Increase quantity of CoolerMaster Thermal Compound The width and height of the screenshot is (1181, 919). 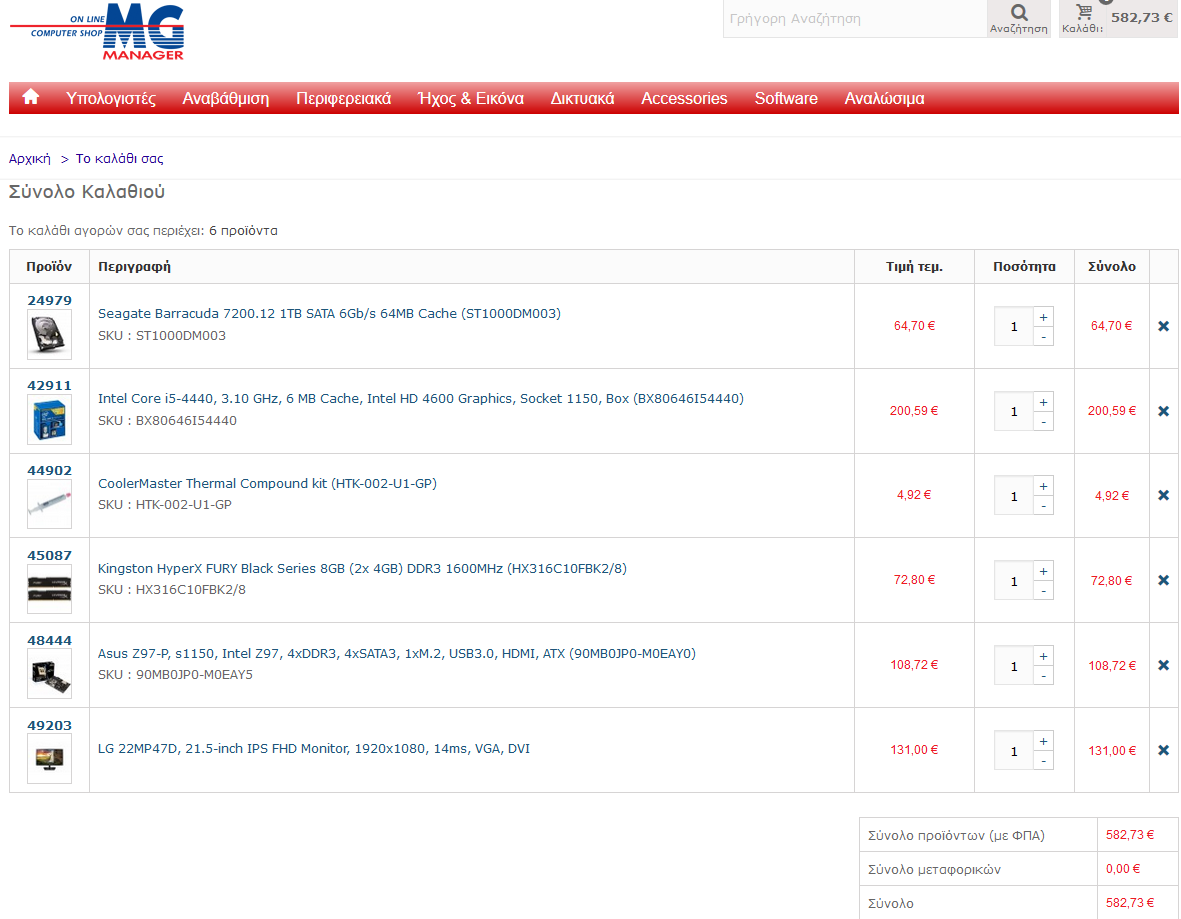(1043, 487)
